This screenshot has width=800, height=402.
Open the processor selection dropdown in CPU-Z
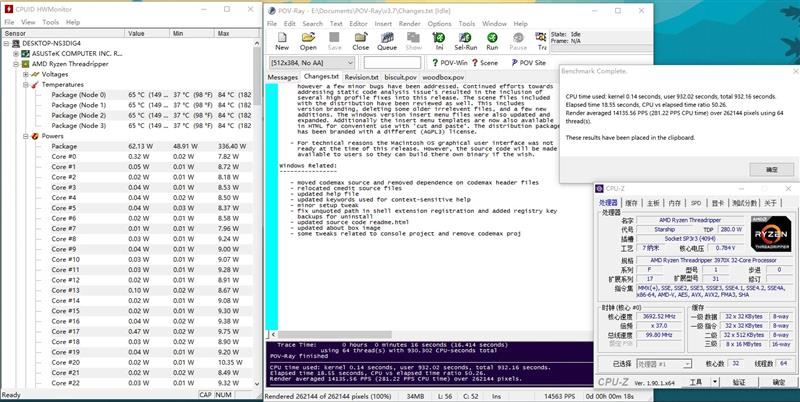point(664,364)
